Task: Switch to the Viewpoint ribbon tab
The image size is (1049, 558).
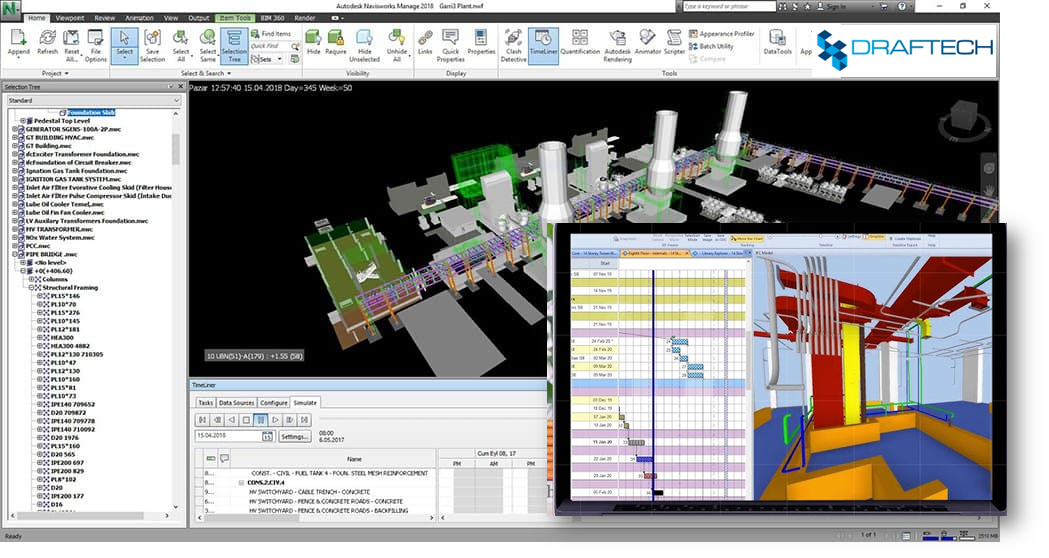Action: point(70,18)
